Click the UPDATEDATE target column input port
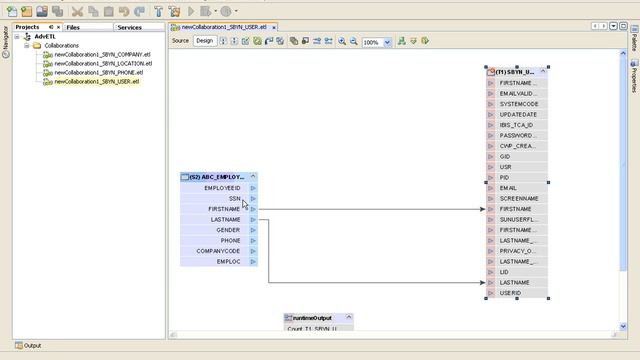Screen dimensions: 640x360 (x=491, y=115)
